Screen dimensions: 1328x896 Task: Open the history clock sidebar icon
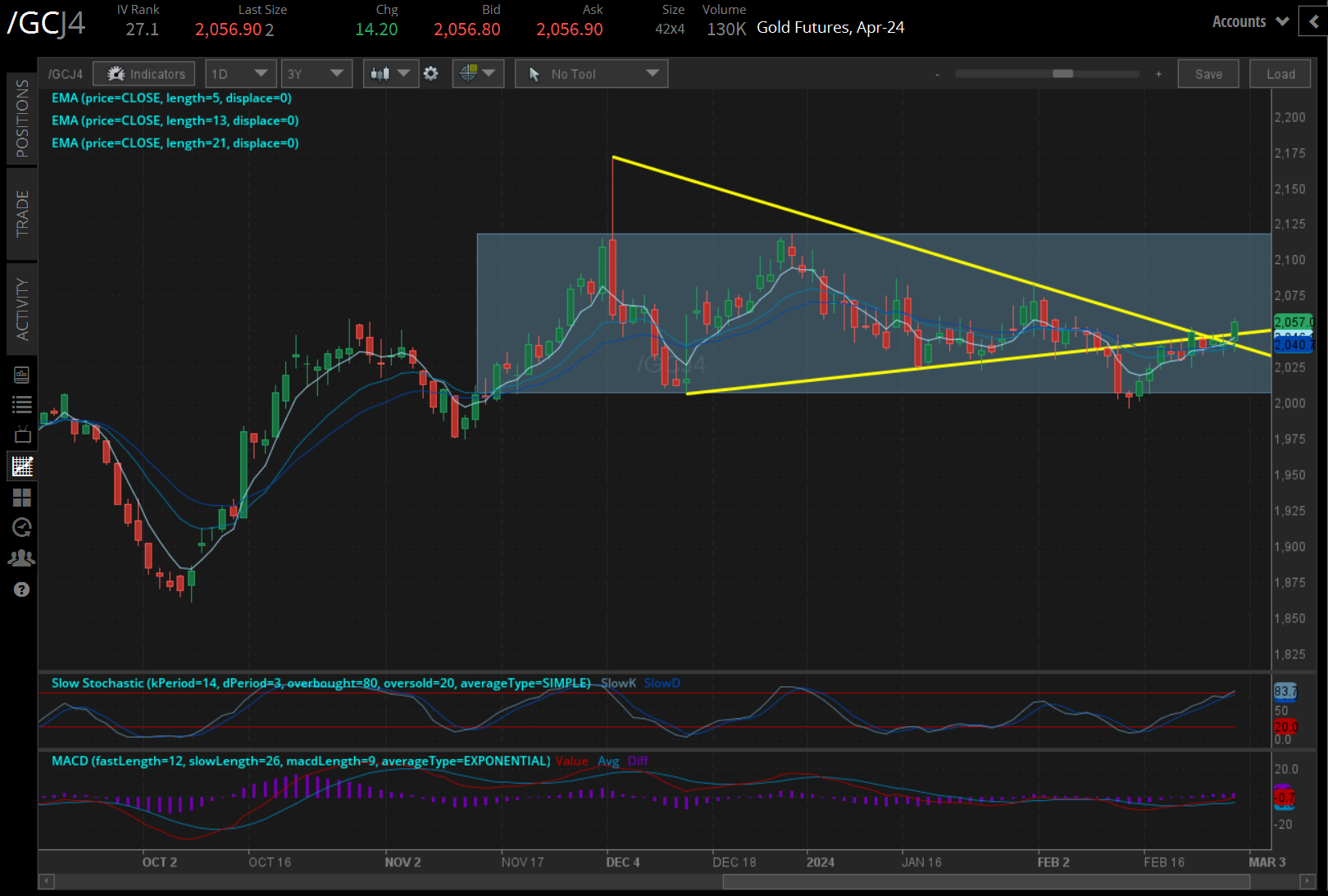(x=22, y=527)
